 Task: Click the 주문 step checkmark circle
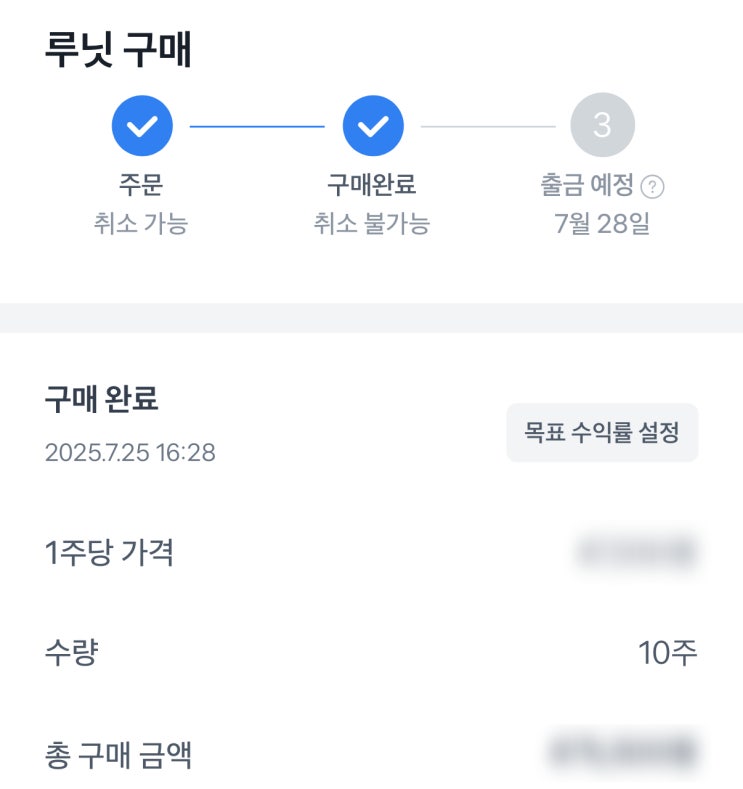[142, 126]
